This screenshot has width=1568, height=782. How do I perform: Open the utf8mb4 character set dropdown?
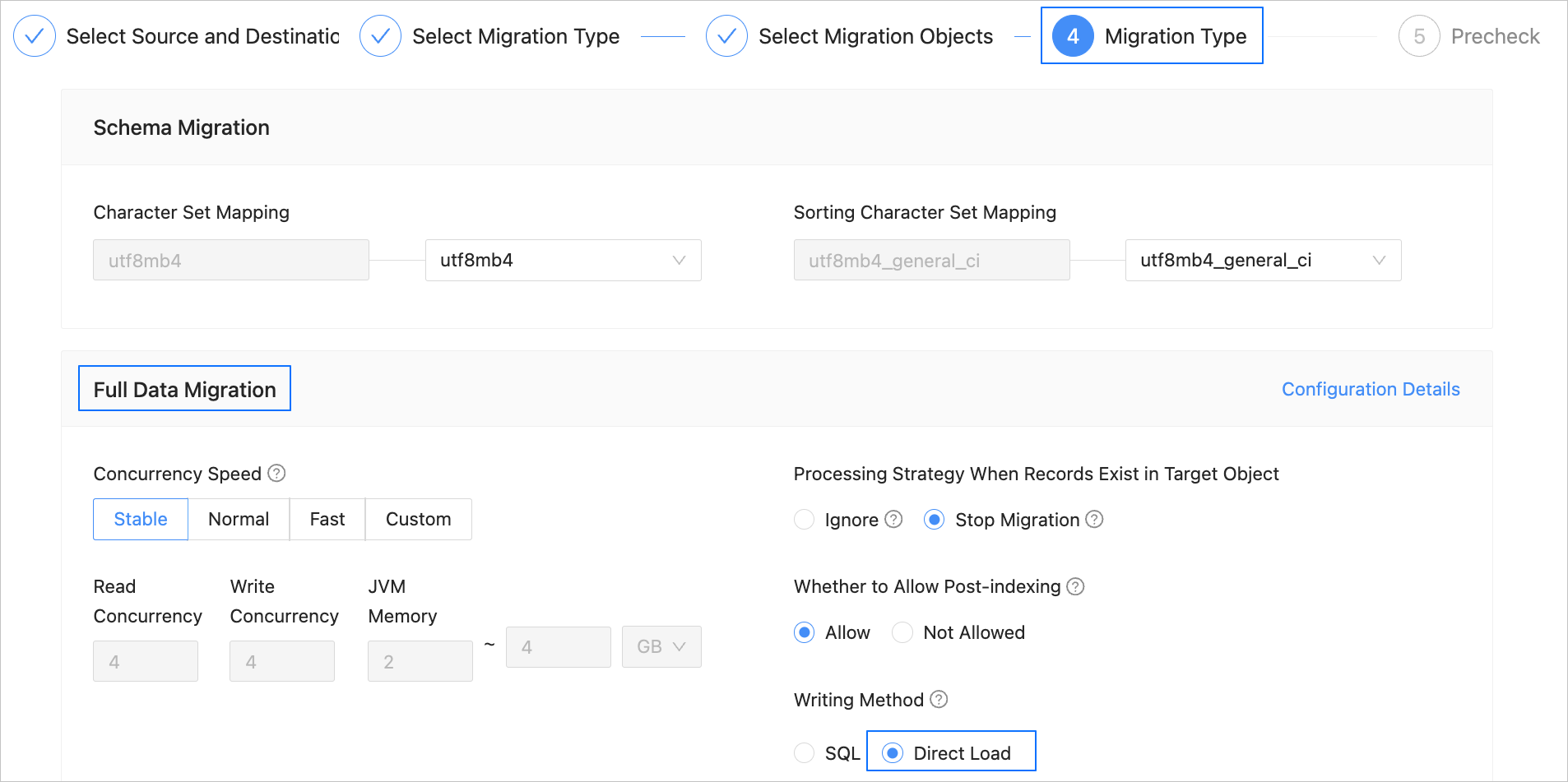pyautogui.click(x=563, y=261)
